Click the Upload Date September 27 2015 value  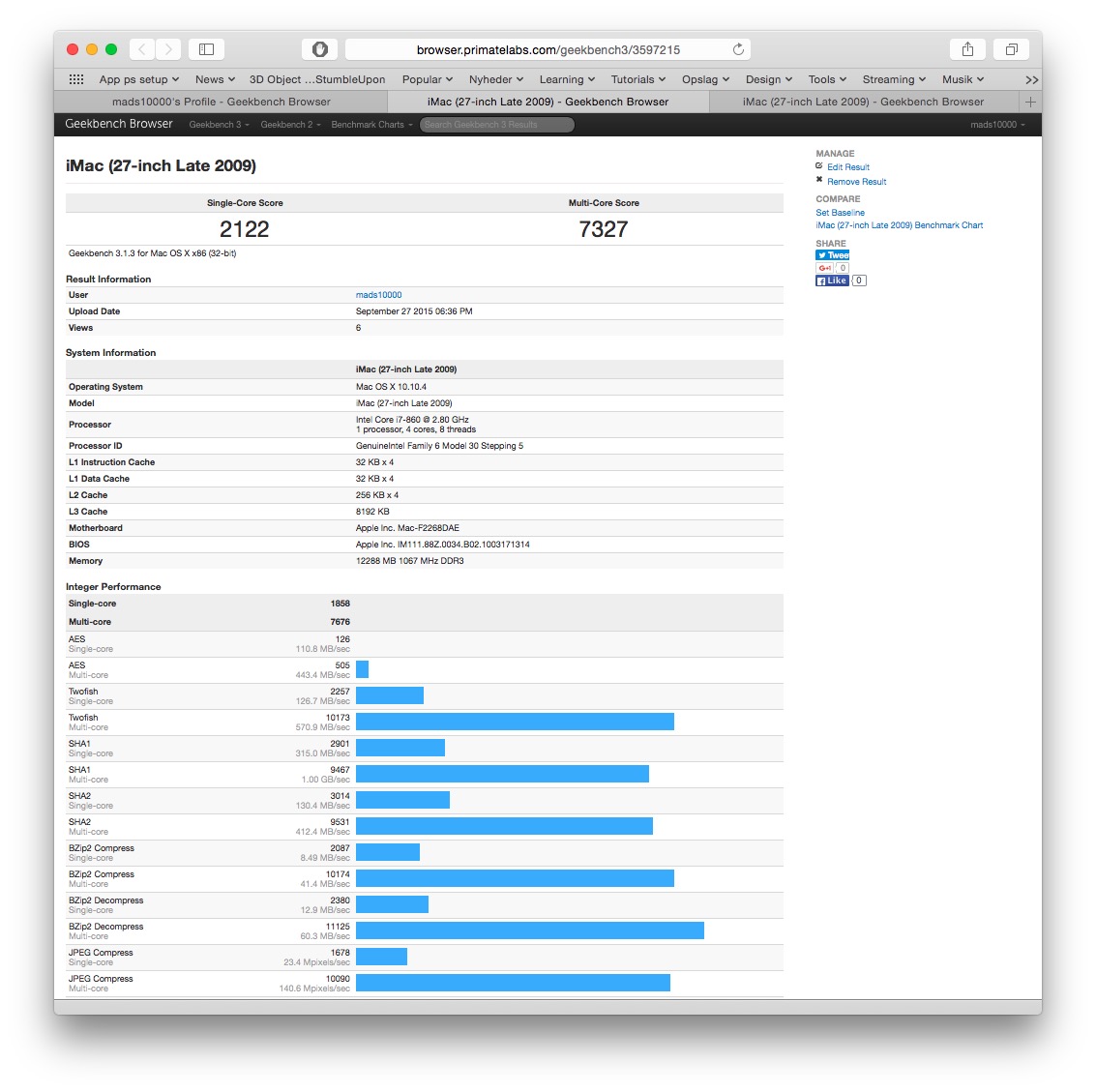[x=414, y=311]
